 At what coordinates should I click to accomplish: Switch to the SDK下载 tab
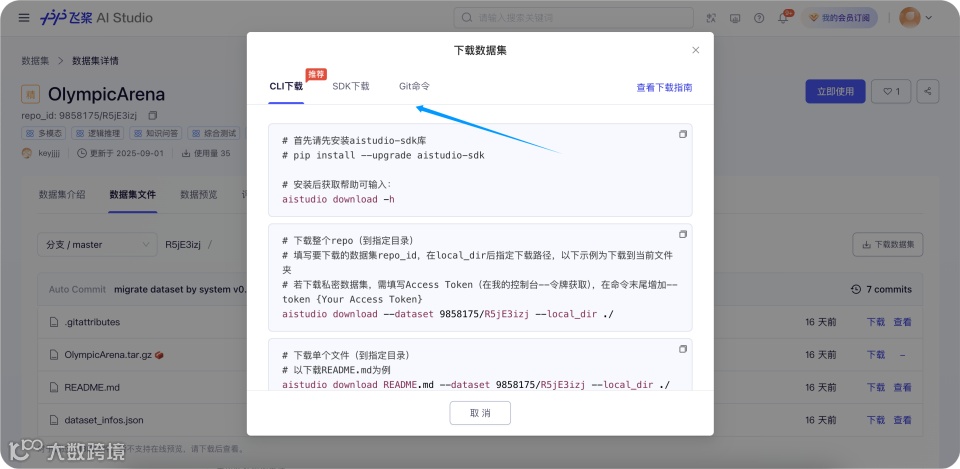(x=351, y=86)
